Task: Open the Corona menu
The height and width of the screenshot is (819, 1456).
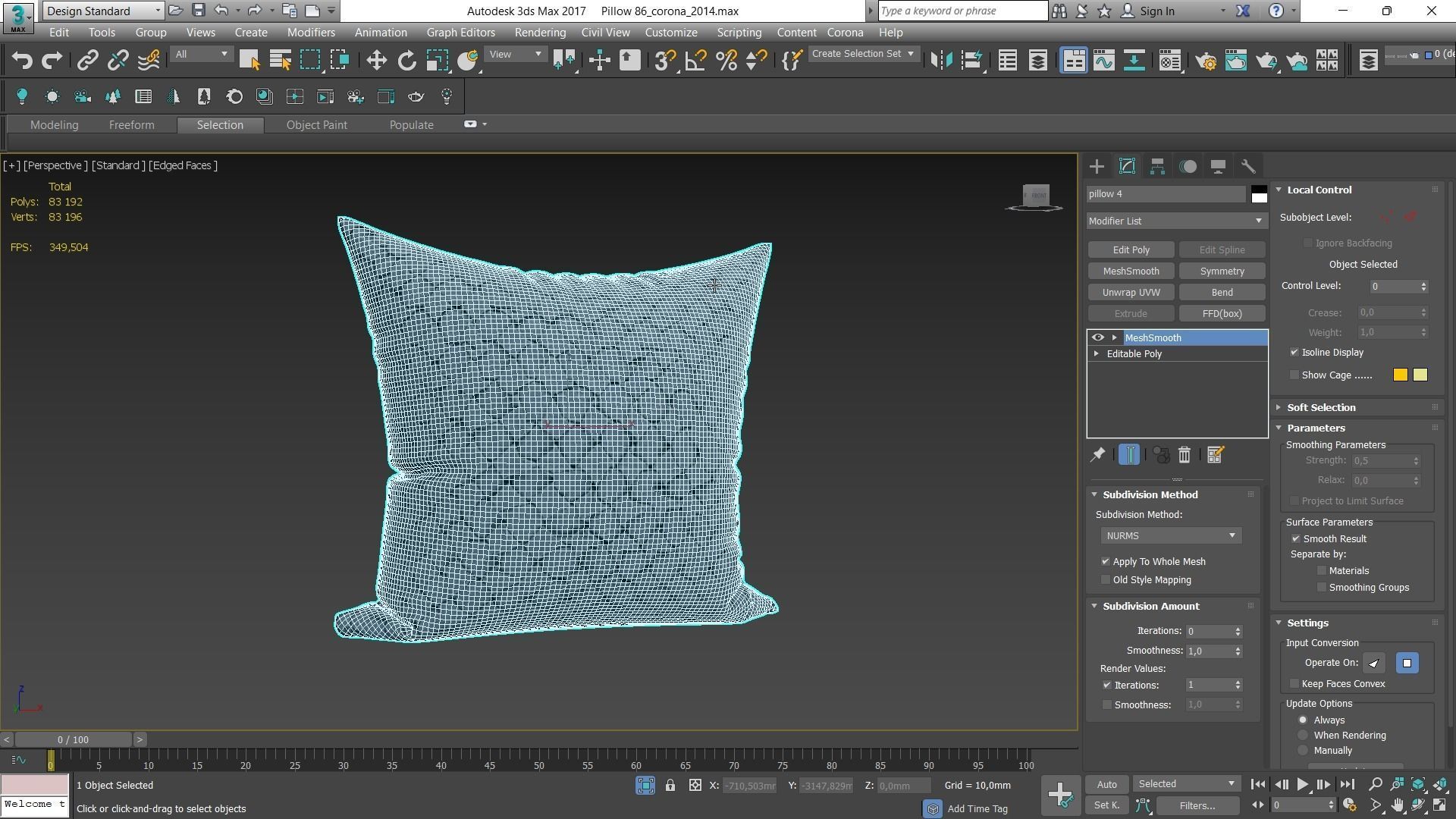Action: tap(845, 33)
